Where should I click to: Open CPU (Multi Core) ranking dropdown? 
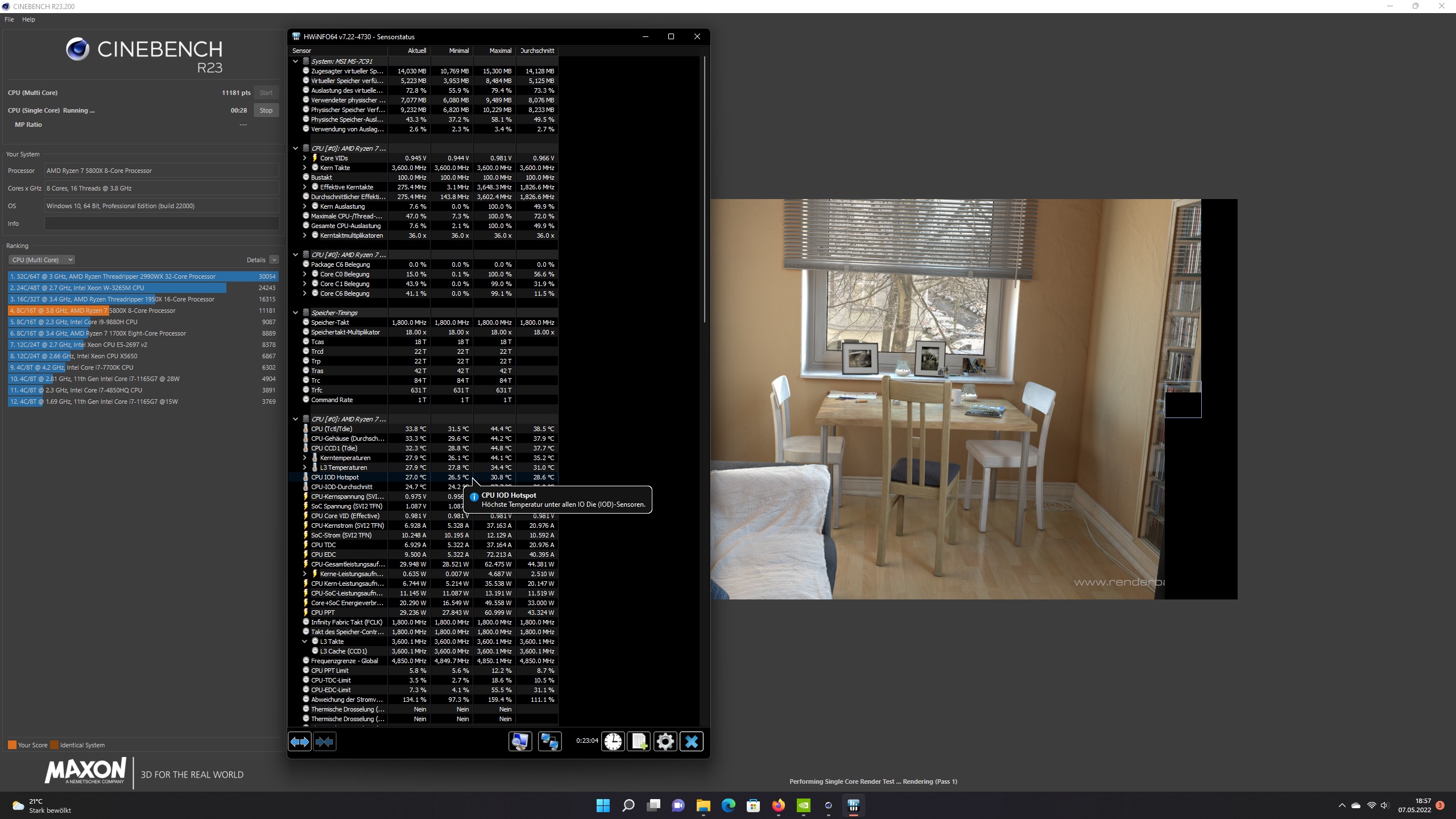pos(42,260)
